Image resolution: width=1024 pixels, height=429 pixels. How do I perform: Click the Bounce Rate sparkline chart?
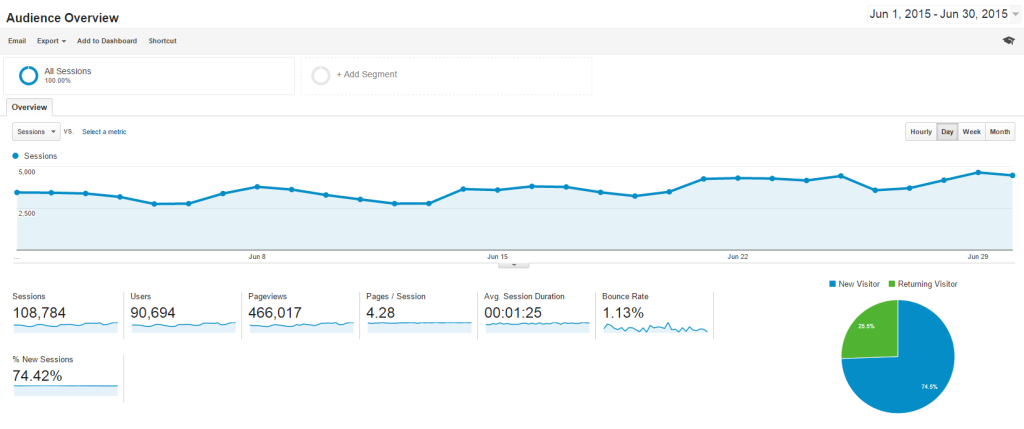point(656,328)
